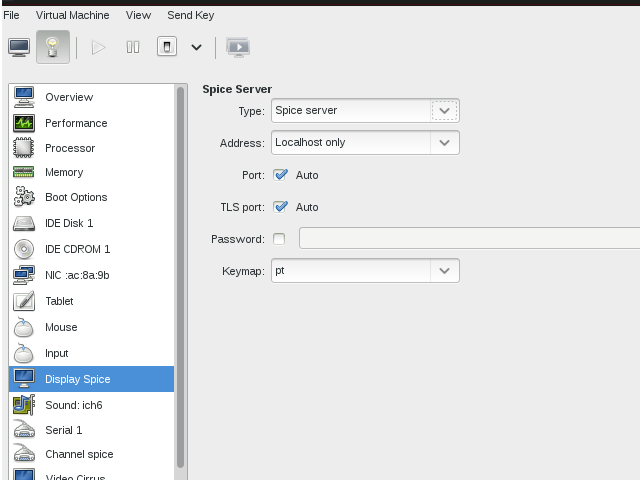Click the Channel spice port icon
Screen dimensions: 640x480
coord(24,454)
